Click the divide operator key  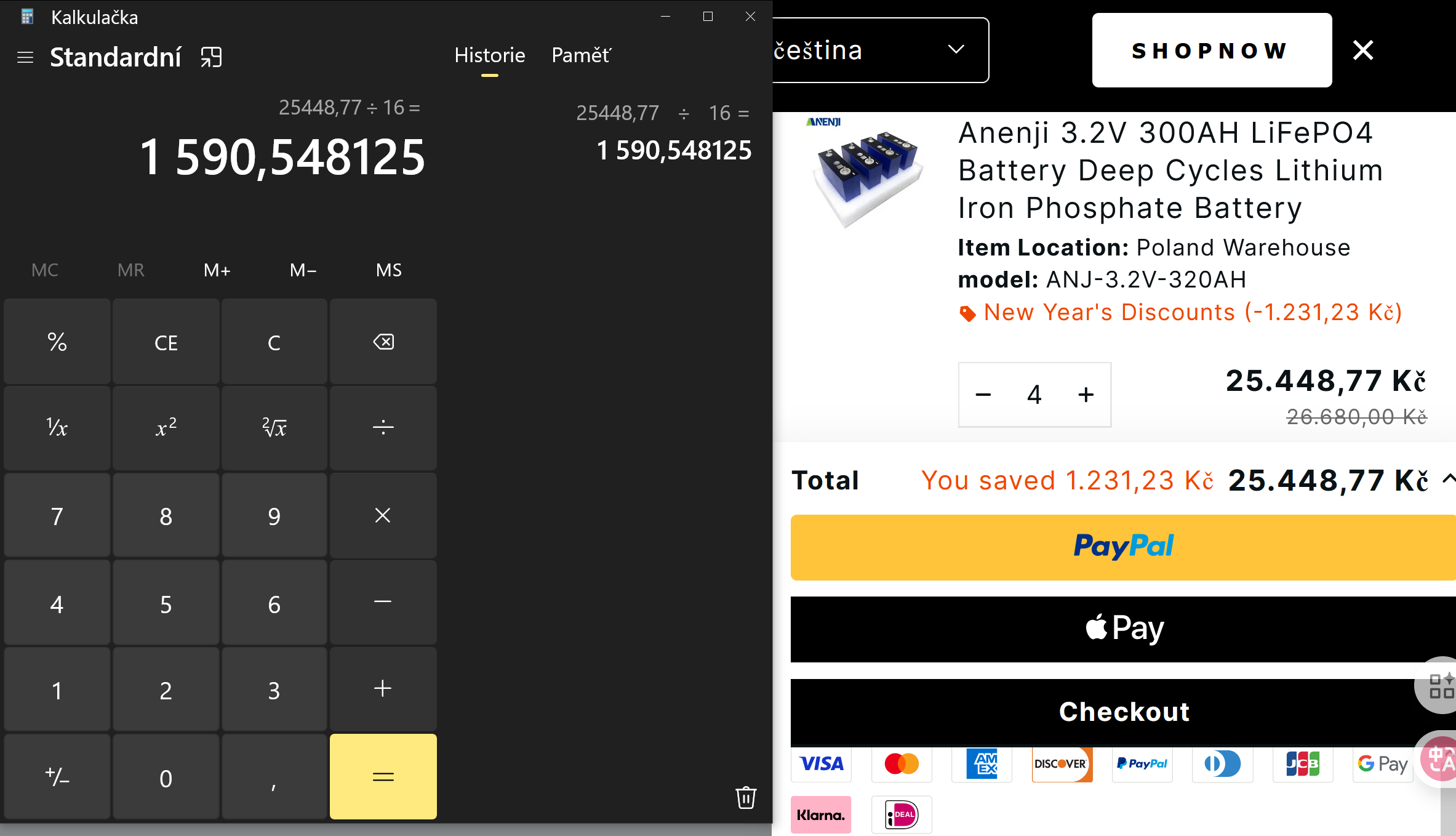(383, 428)
